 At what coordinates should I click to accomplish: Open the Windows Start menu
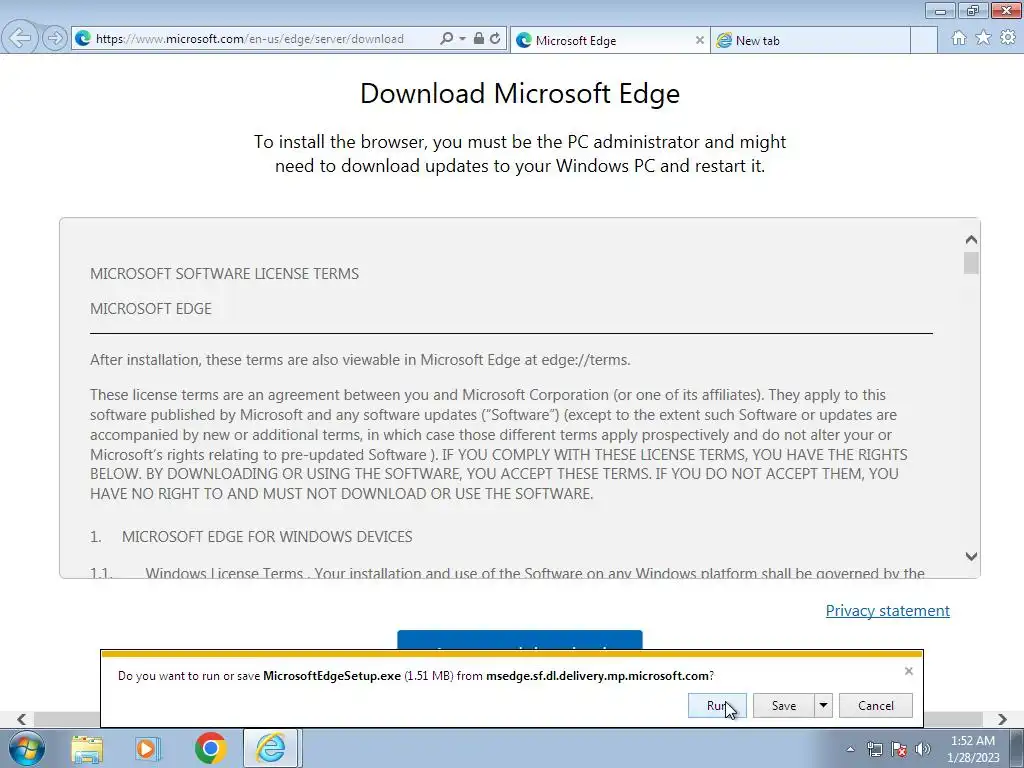click(x=27, y=748)
